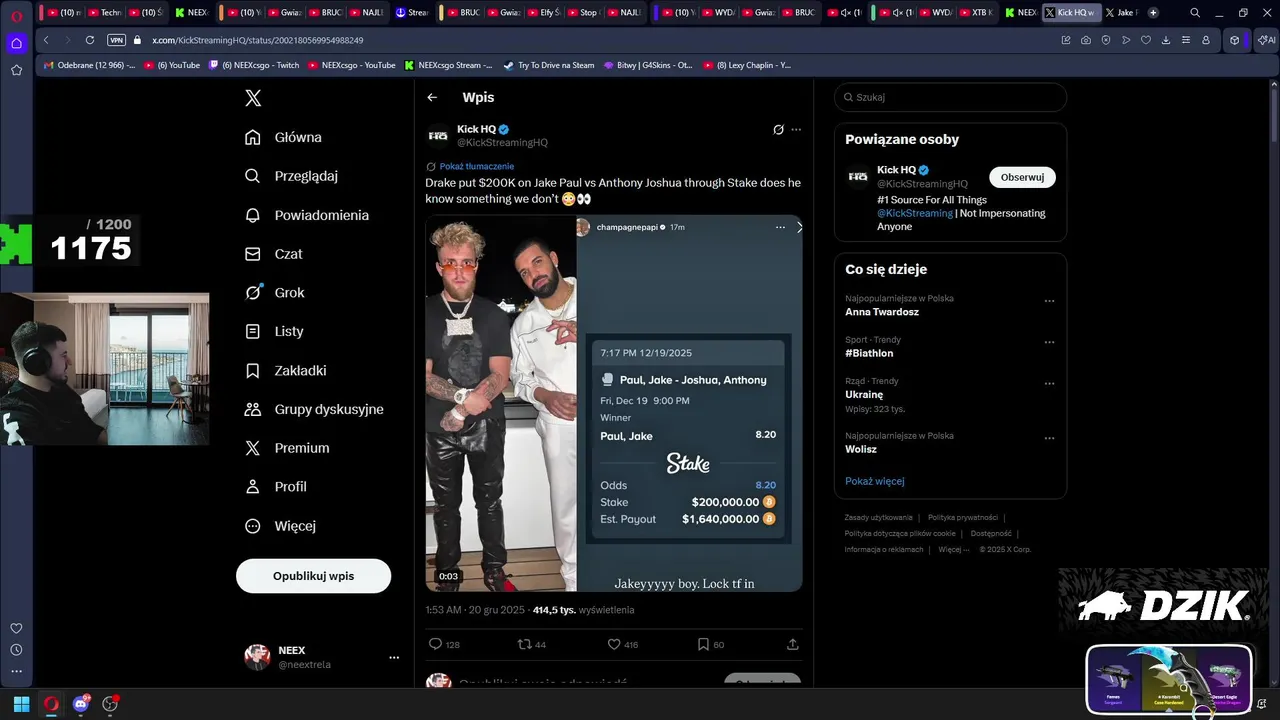Reload page with browser refresh icon

90,40
